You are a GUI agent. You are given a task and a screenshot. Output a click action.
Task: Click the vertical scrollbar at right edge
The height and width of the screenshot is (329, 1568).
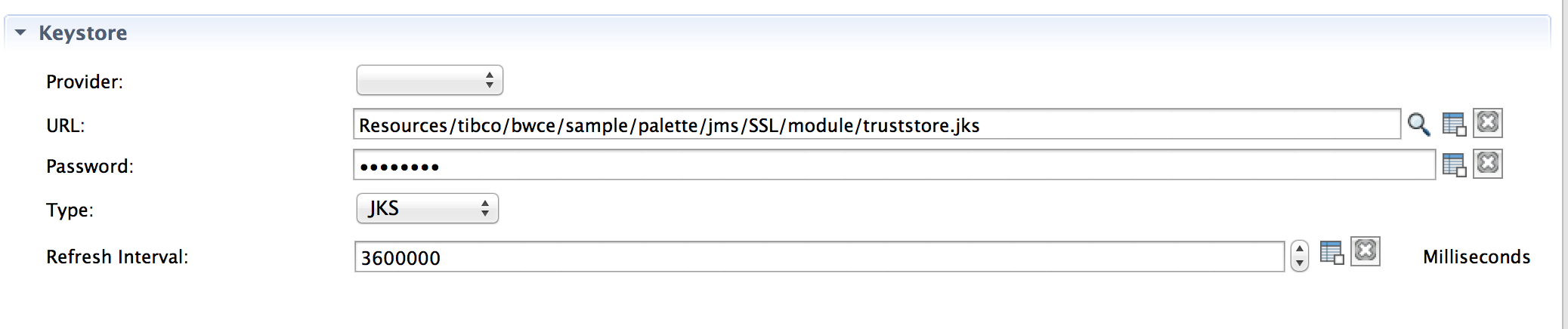[x=1564, y=164]
